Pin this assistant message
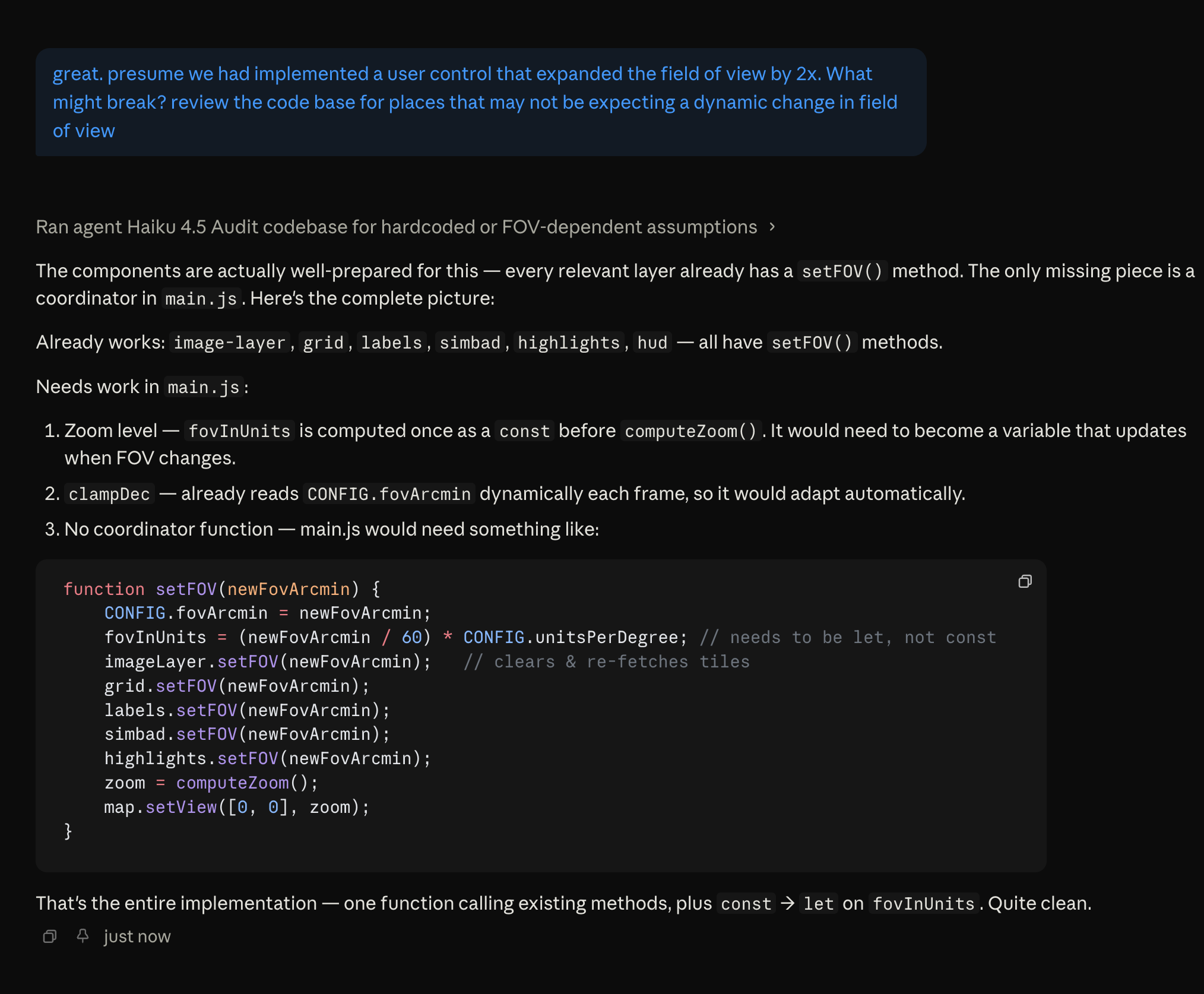The height and width of the screenshot is (994, 1204). pyautogui.click(x=83, y=936)
